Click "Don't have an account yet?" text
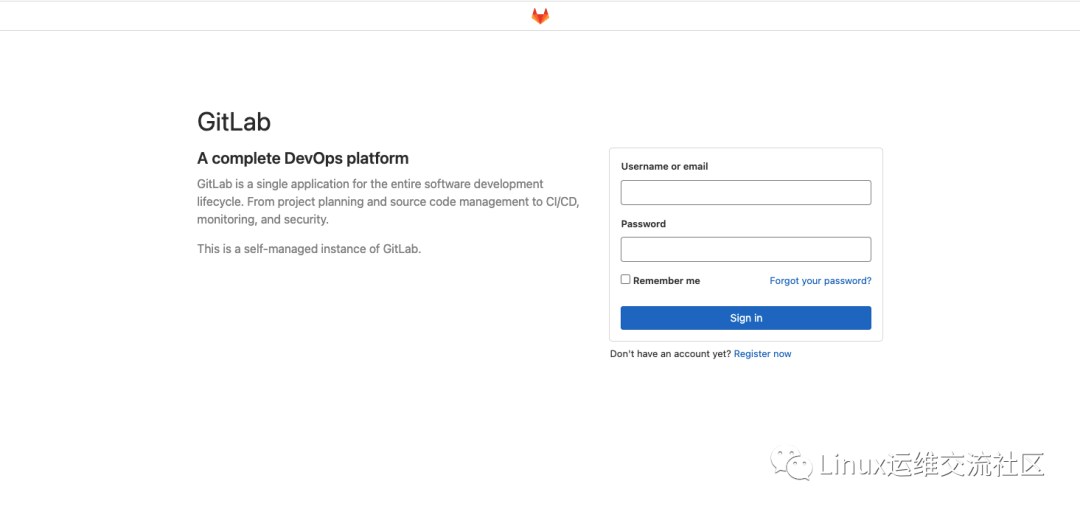Viewport: 1080px width, 512px height. pyautogui.click(x=670, y=354)
